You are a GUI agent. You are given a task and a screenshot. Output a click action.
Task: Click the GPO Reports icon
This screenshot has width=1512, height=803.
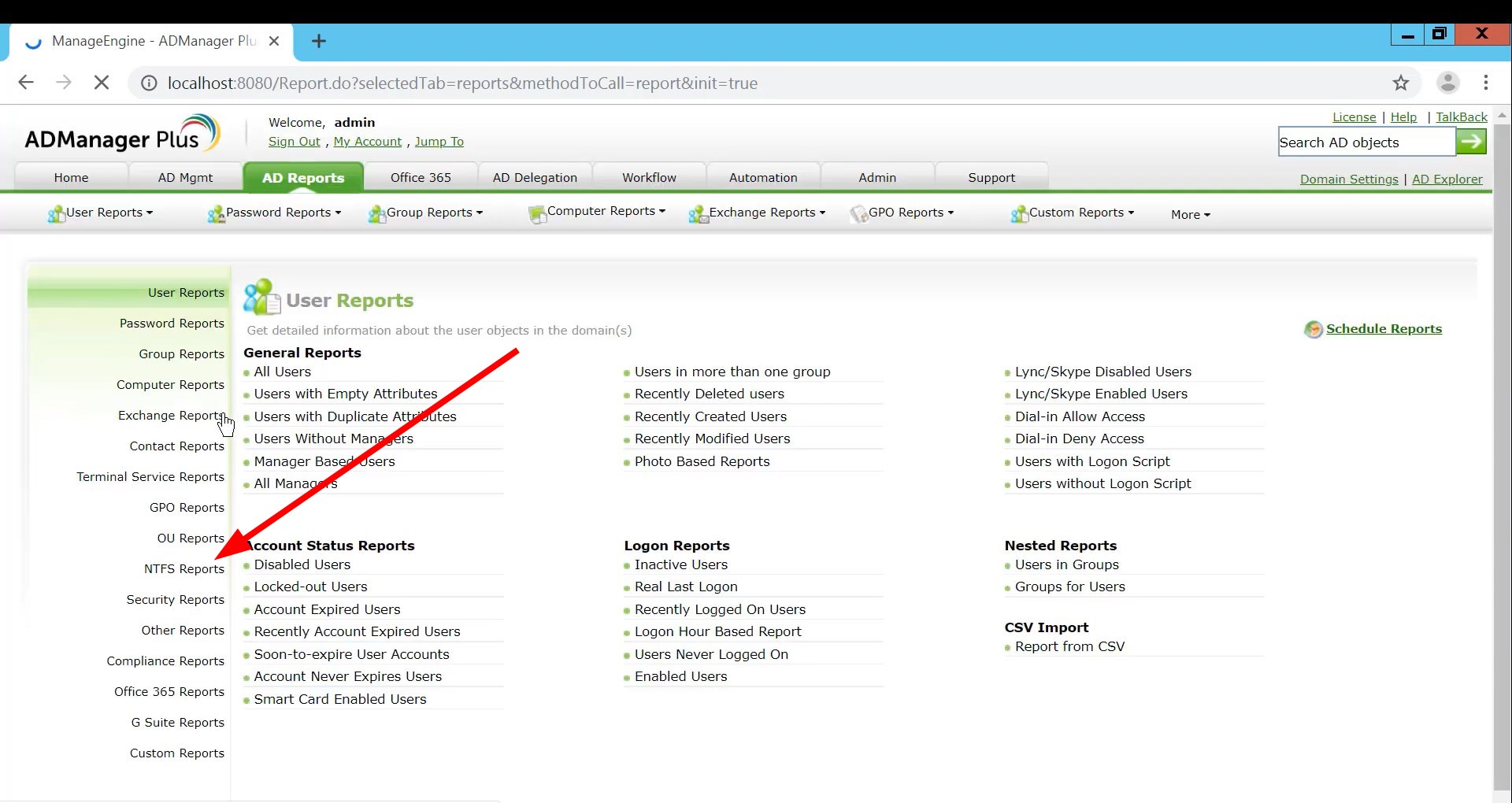[x=859, y=214]
